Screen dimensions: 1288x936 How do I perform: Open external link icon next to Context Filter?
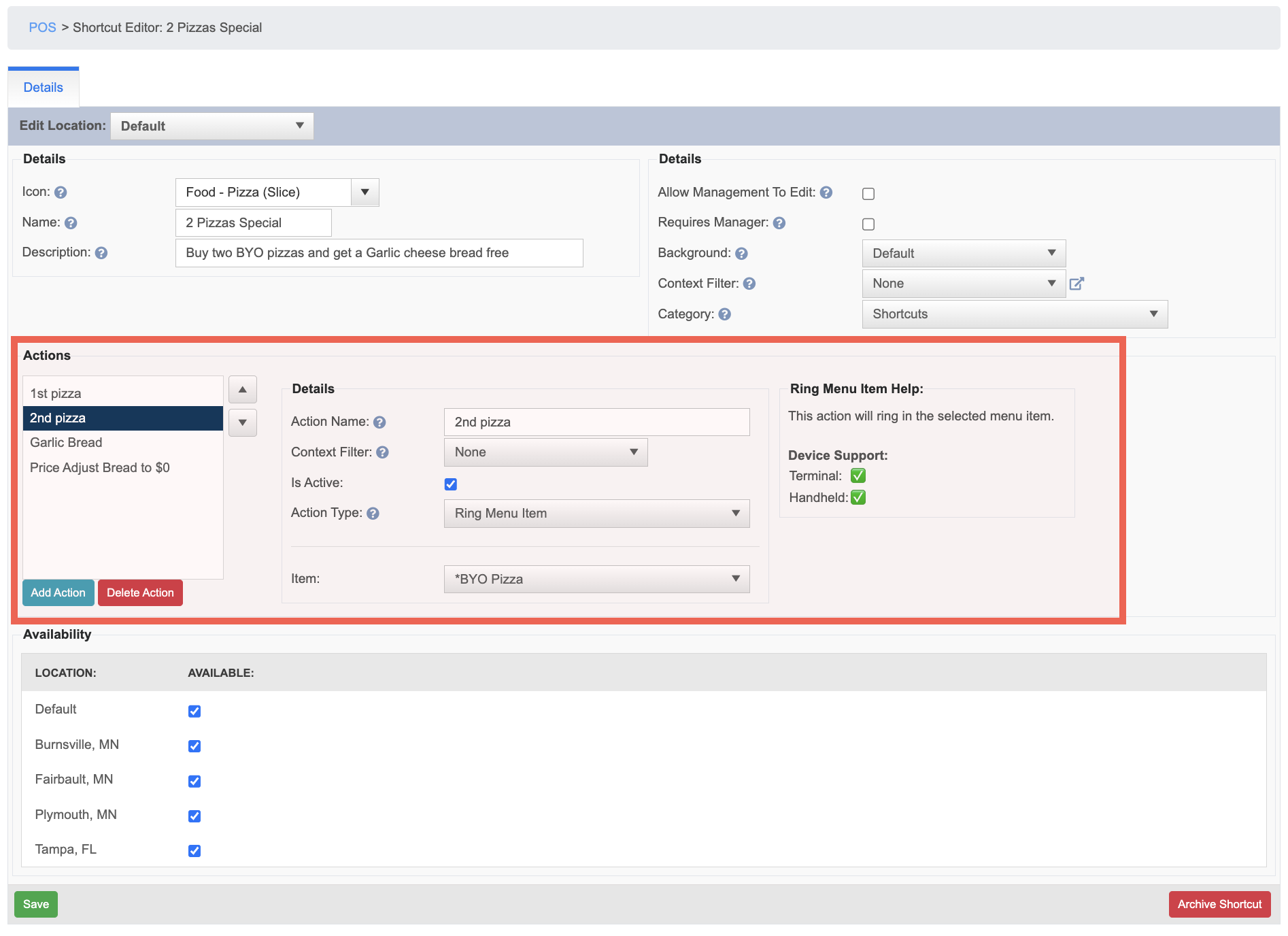(1077, 284)
